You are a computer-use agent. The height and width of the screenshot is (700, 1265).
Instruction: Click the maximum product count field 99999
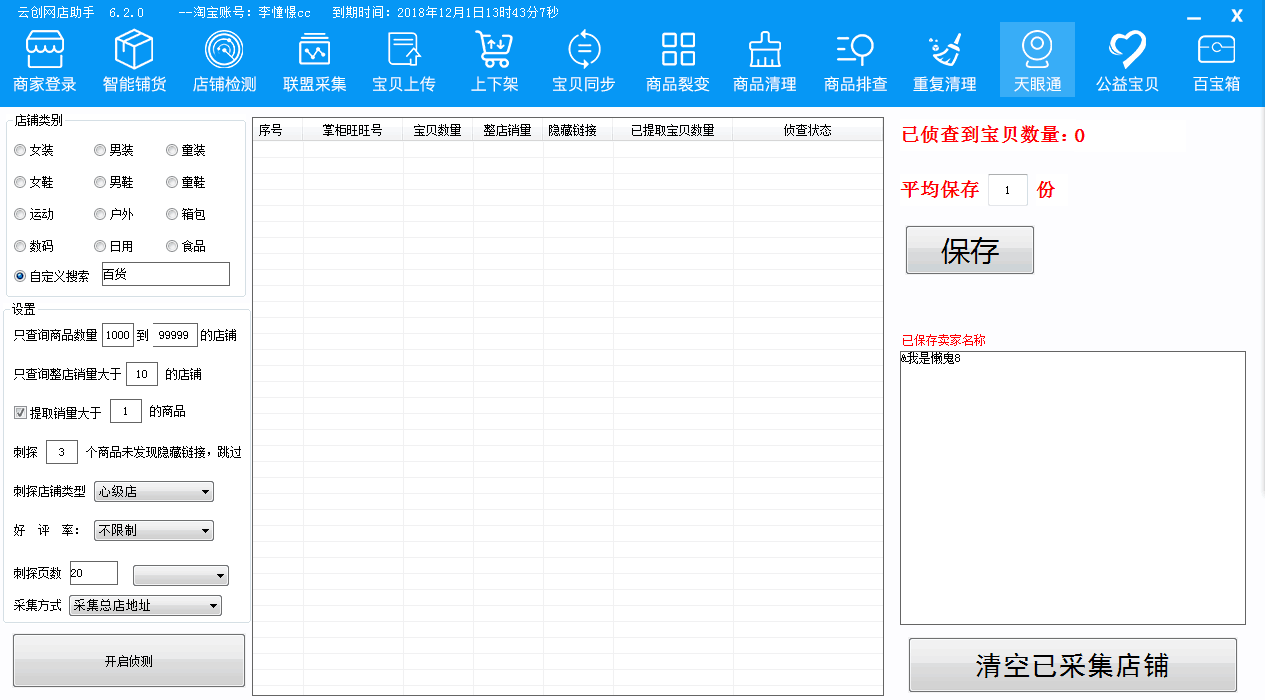175,335
